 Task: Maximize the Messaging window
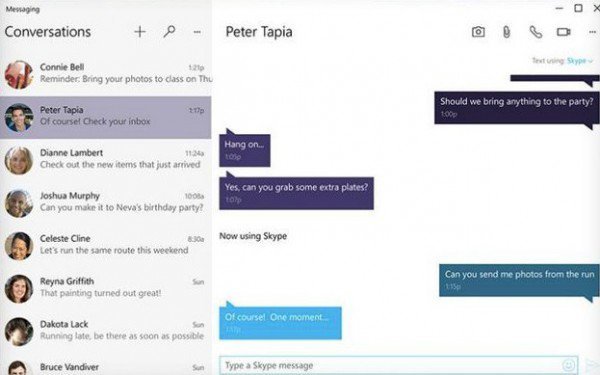[x=578, y=8]
